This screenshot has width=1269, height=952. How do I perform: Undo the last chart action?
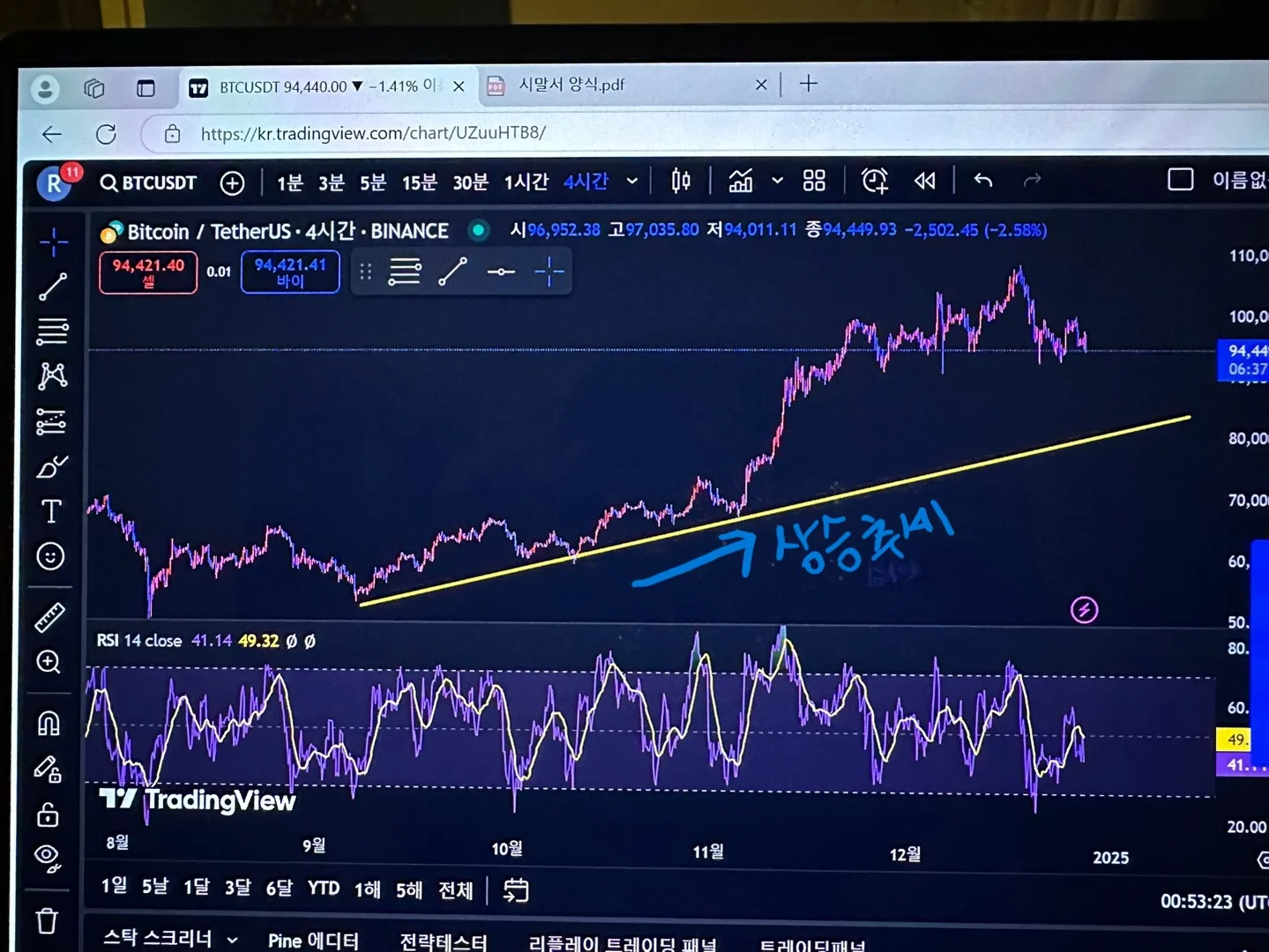click(x=983, y=181)
